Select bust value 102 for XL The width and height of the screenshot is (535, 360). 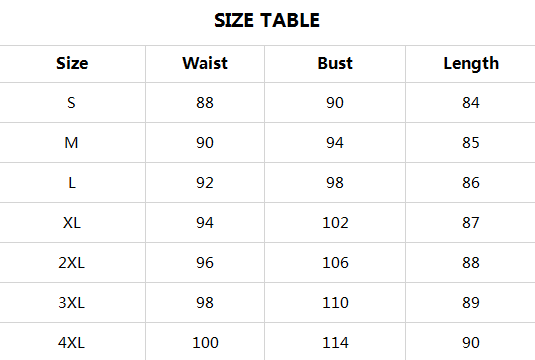click(335, 223)
